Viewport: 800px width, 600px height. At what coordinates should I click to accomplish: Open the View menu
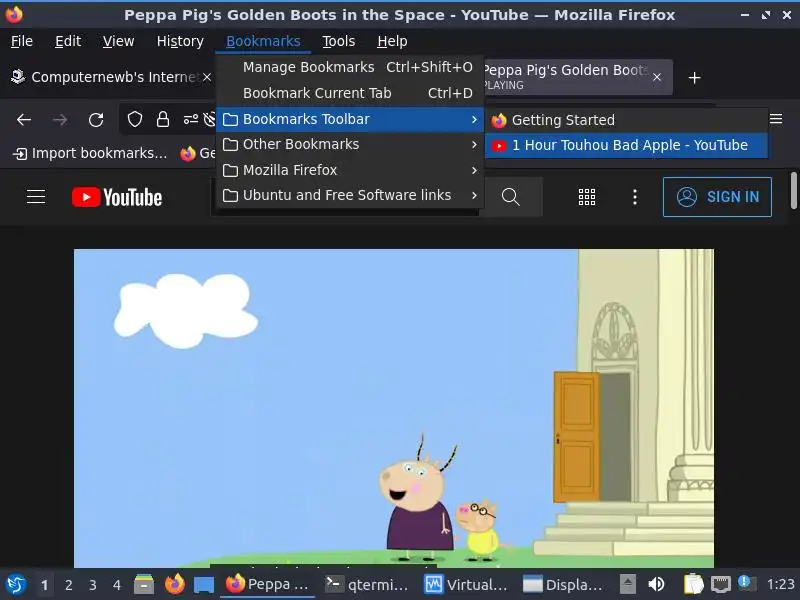coord(118,41)
